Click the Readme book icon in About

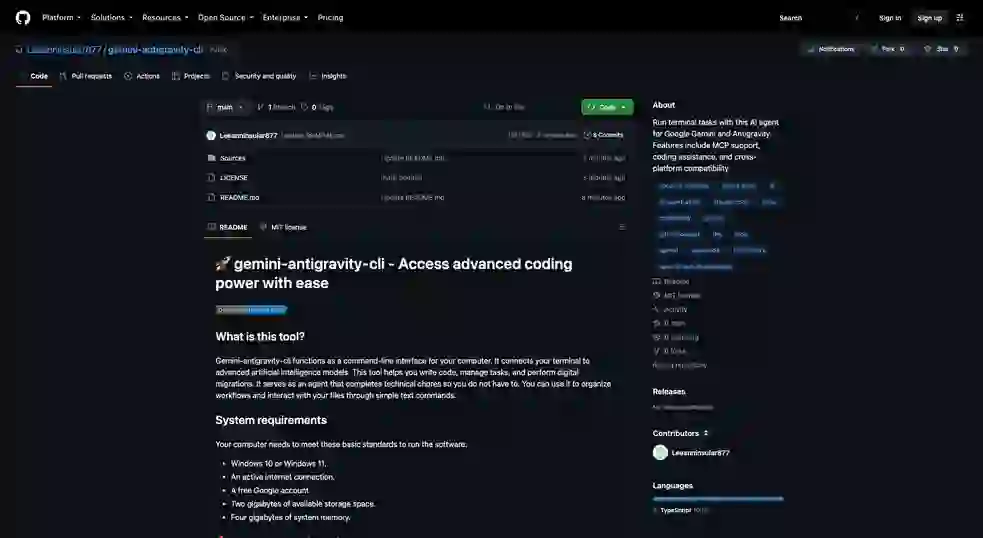656,282
